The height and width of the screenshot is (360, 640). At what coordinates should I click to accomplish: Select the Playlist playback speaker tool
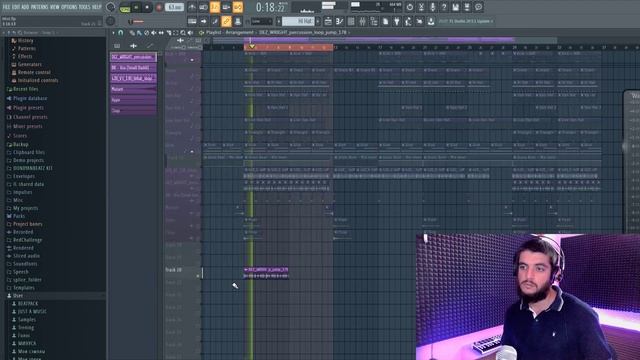[191, 33]
